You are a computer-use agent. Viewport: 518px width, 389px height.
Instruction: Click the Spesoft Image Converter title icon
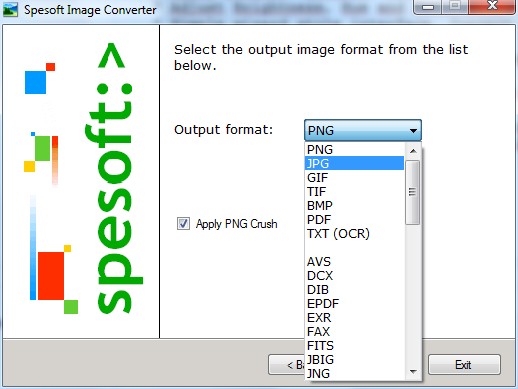coord(10,10)
